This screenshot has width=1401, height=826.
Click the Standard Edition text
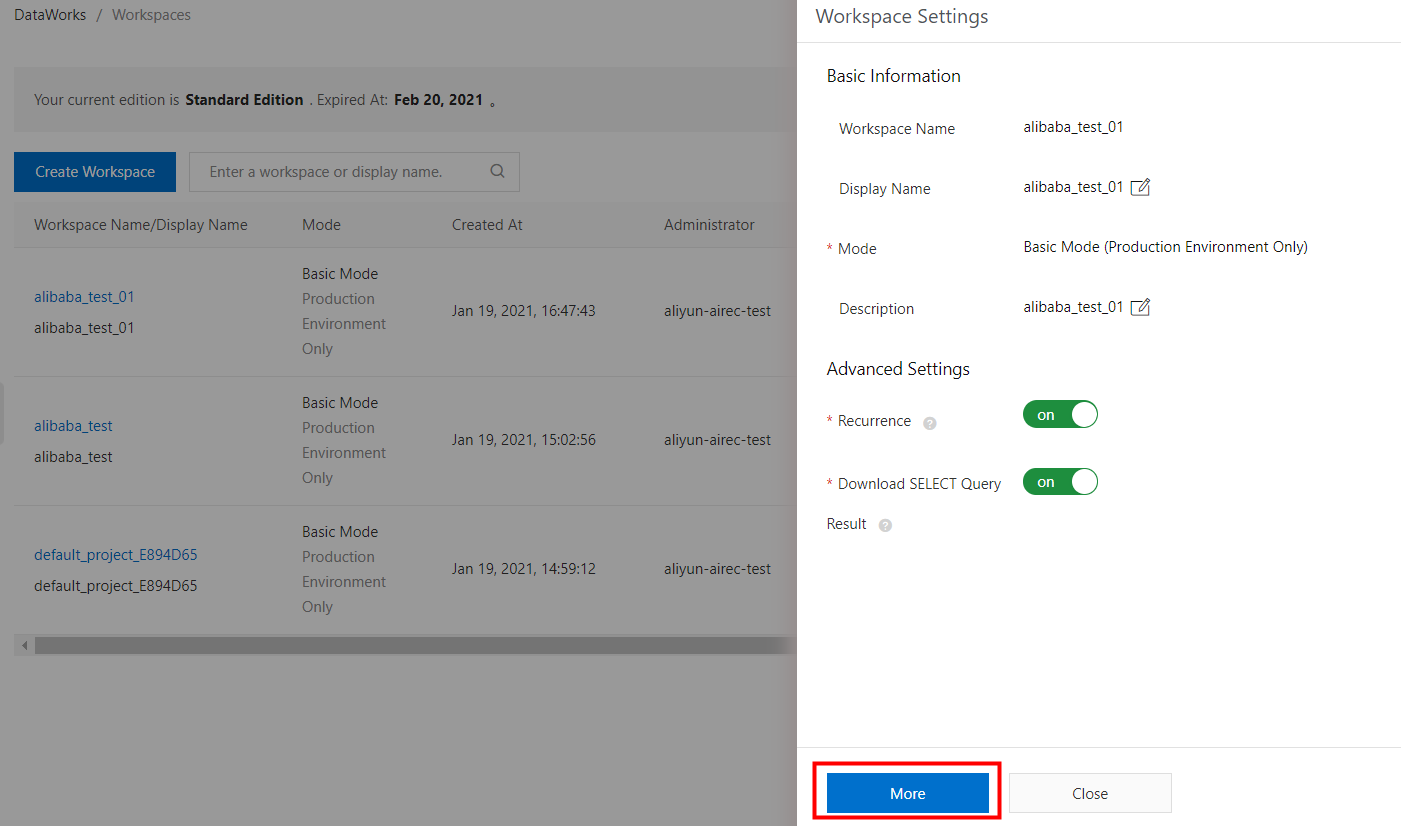(x=244, y=100)
